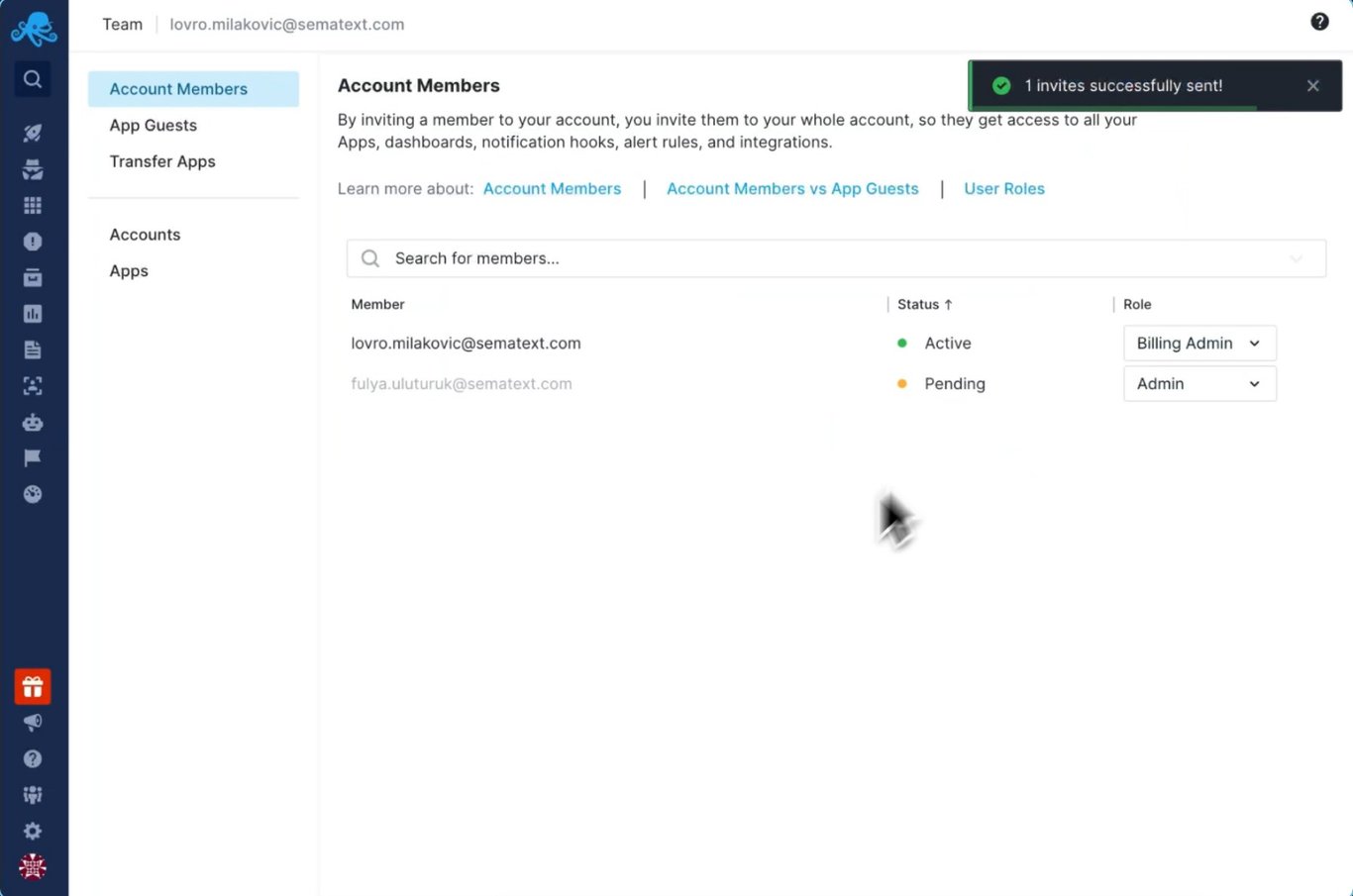
Task: Open the Accounts section
Action: click(146, 235)
